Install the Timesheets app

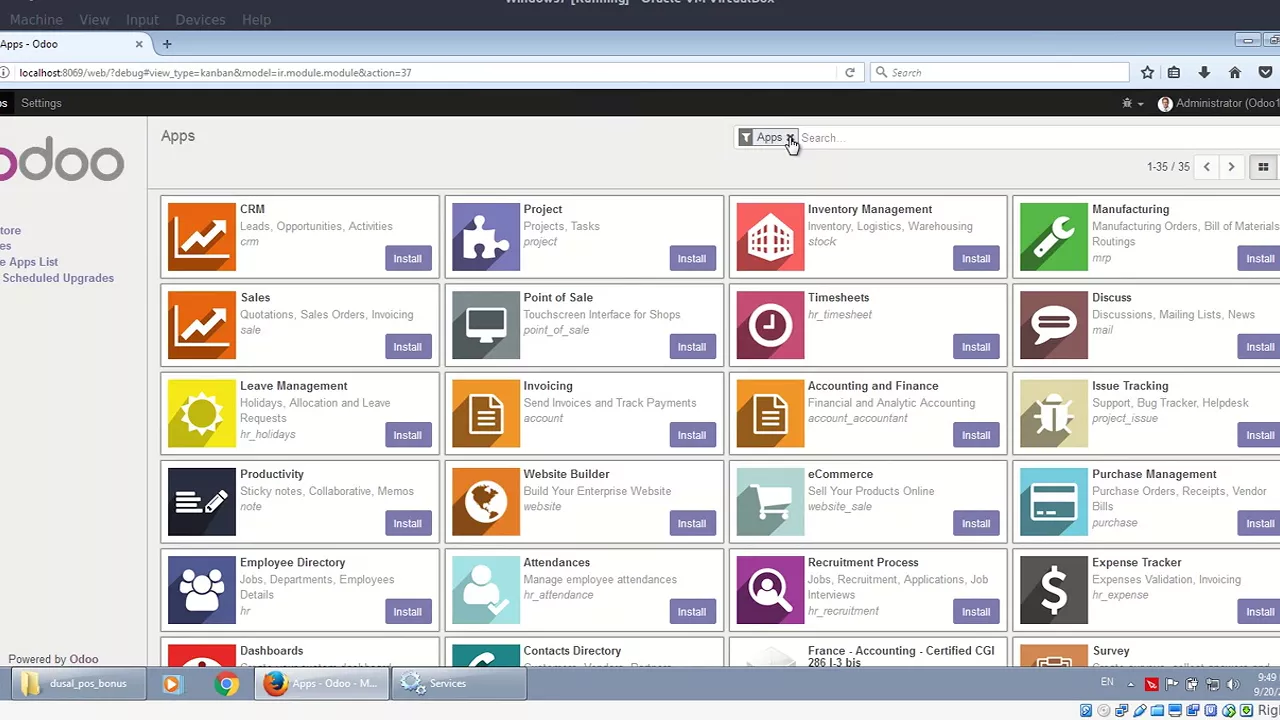tap(975, 346)
